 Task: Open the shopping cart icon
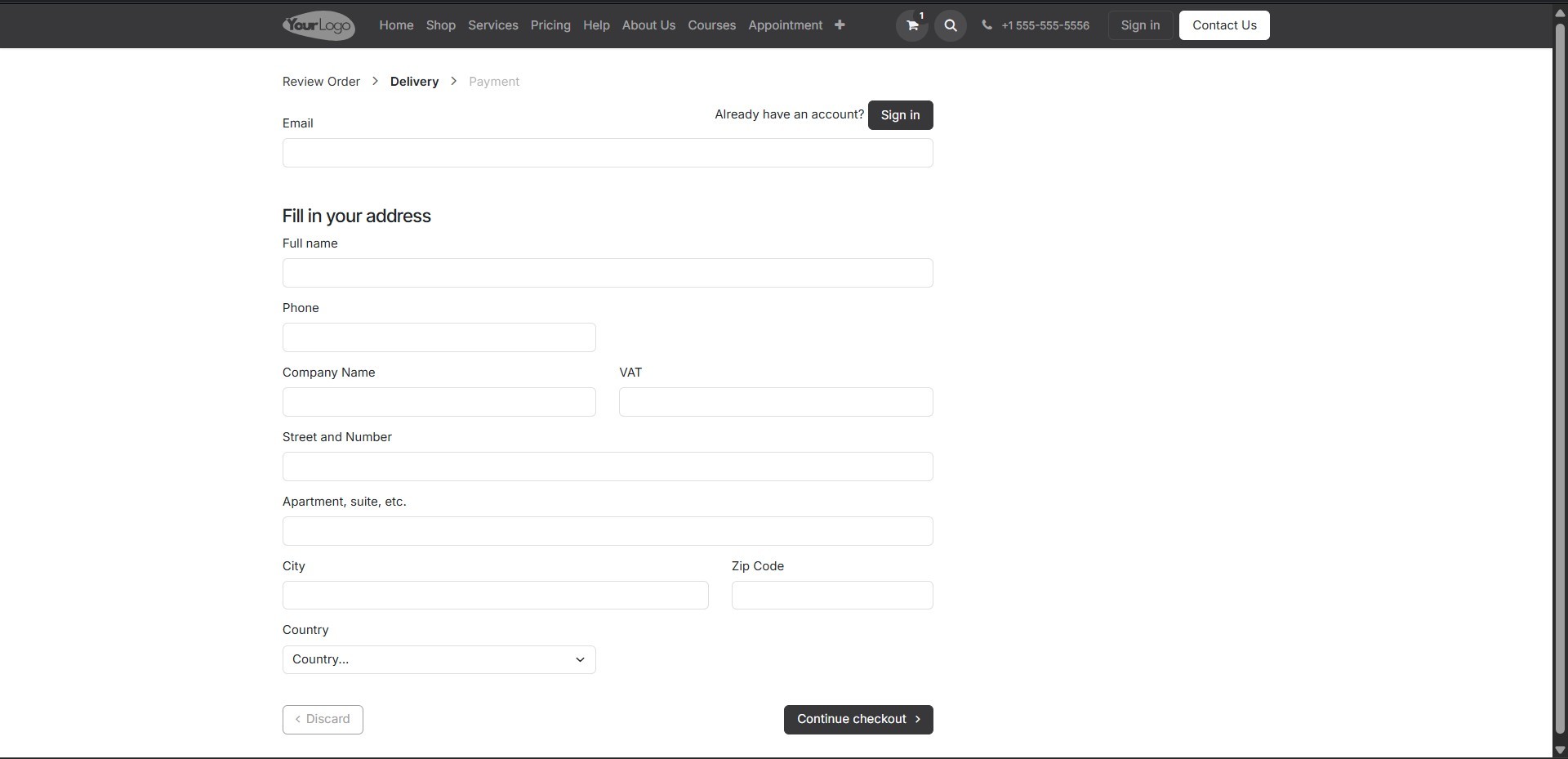912,25
